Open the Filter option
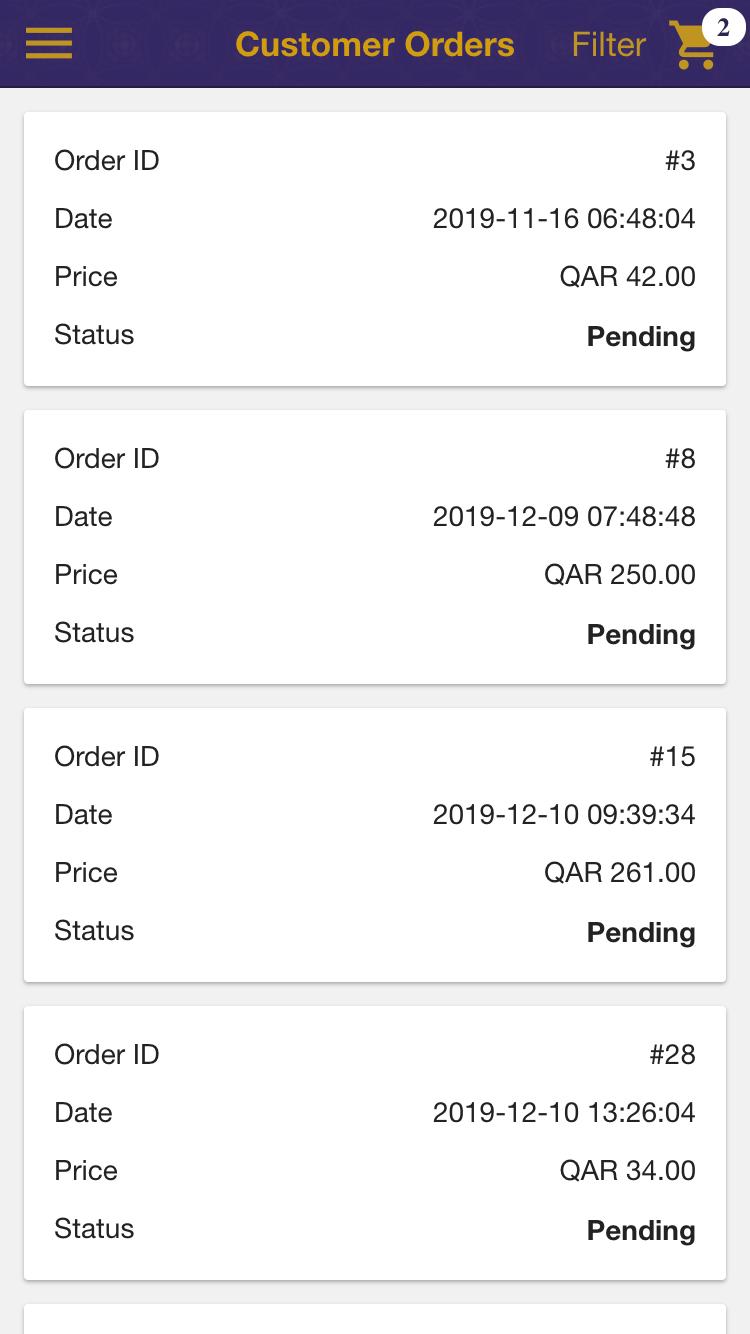750x1334 pixels. coord(608,45)
